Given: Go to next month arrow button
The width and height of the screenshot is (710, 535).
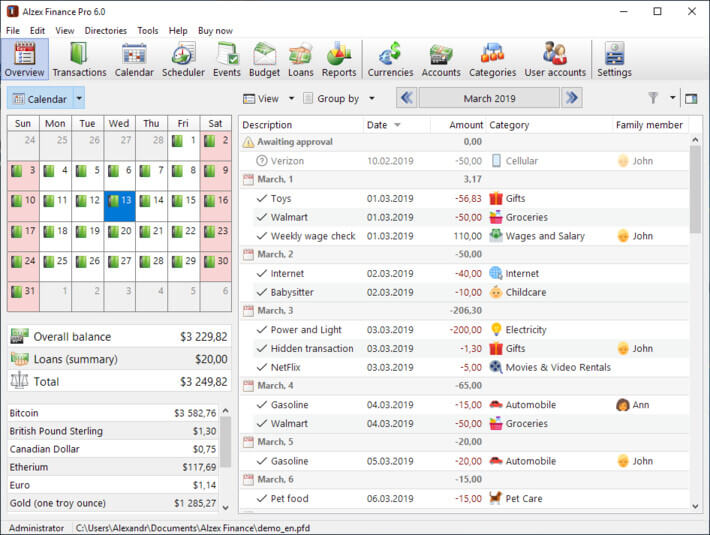Looking at the screenshot, I should (x=571, y=98).
